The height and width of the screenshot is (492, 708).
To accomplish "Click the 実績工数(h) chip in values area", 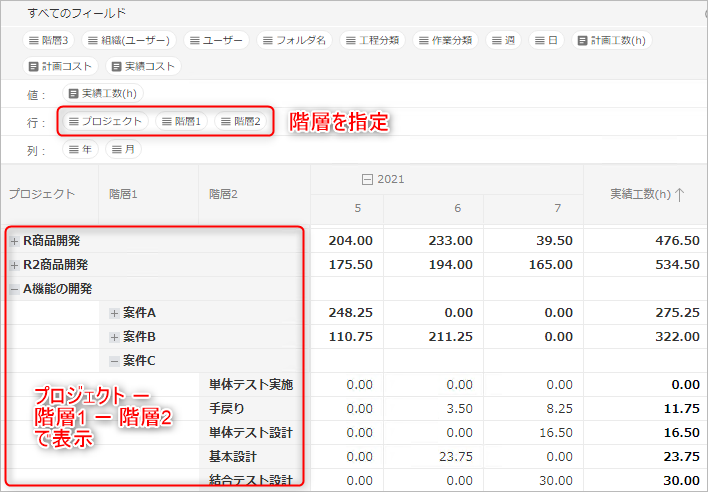I will coord(103,94).
